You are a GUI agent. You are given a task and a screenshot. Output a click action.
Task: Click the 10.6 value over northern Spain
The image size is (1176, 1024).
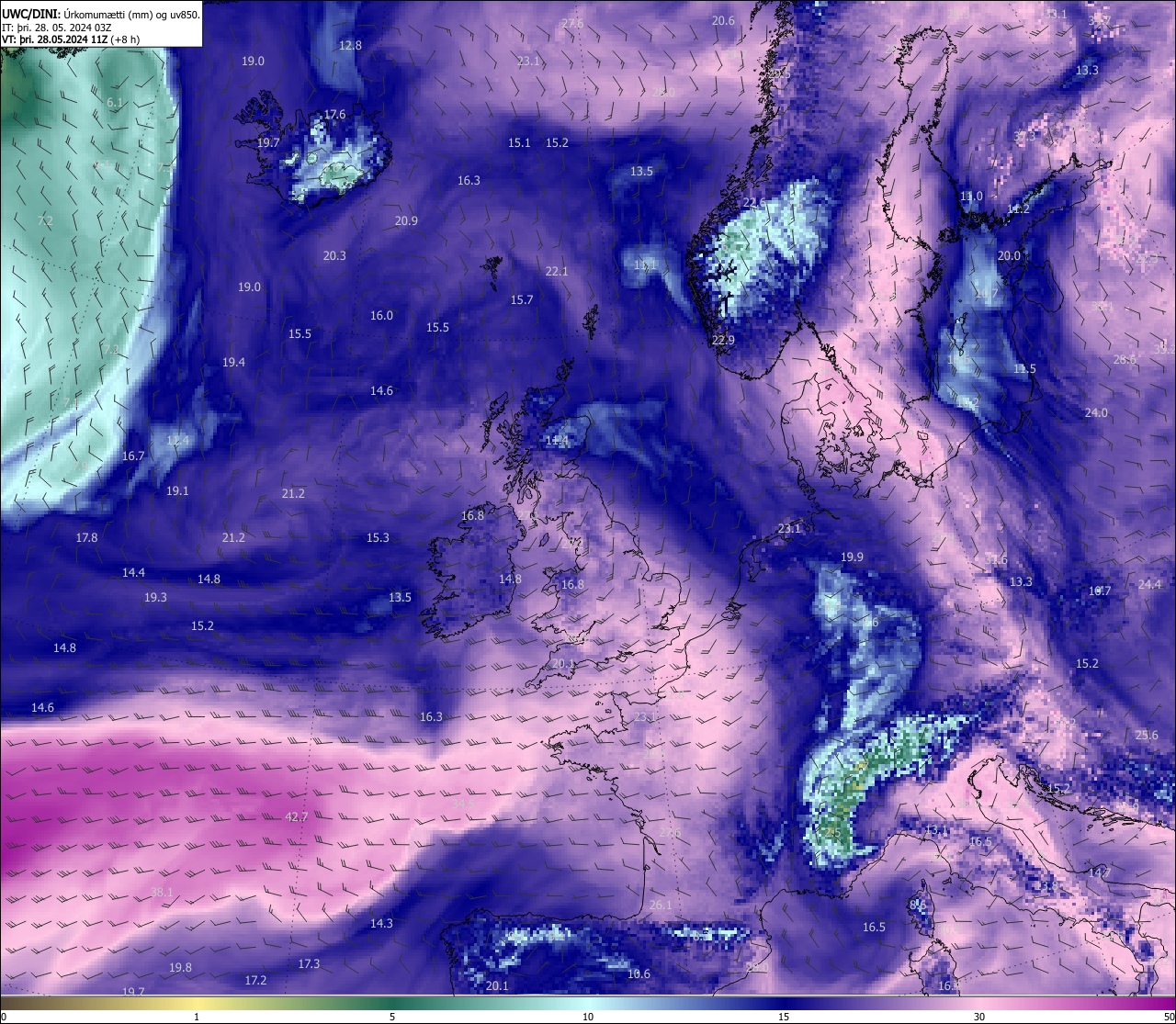pyautogui.click(x=639, y=973)
